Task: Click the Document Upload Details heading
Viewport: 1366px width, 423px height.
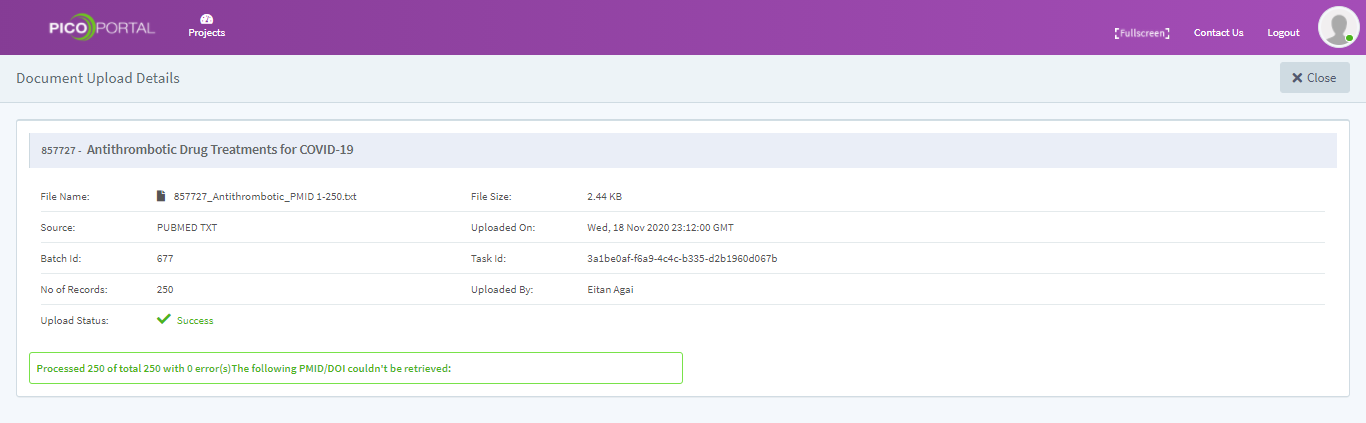Action: tap(98, 78)
